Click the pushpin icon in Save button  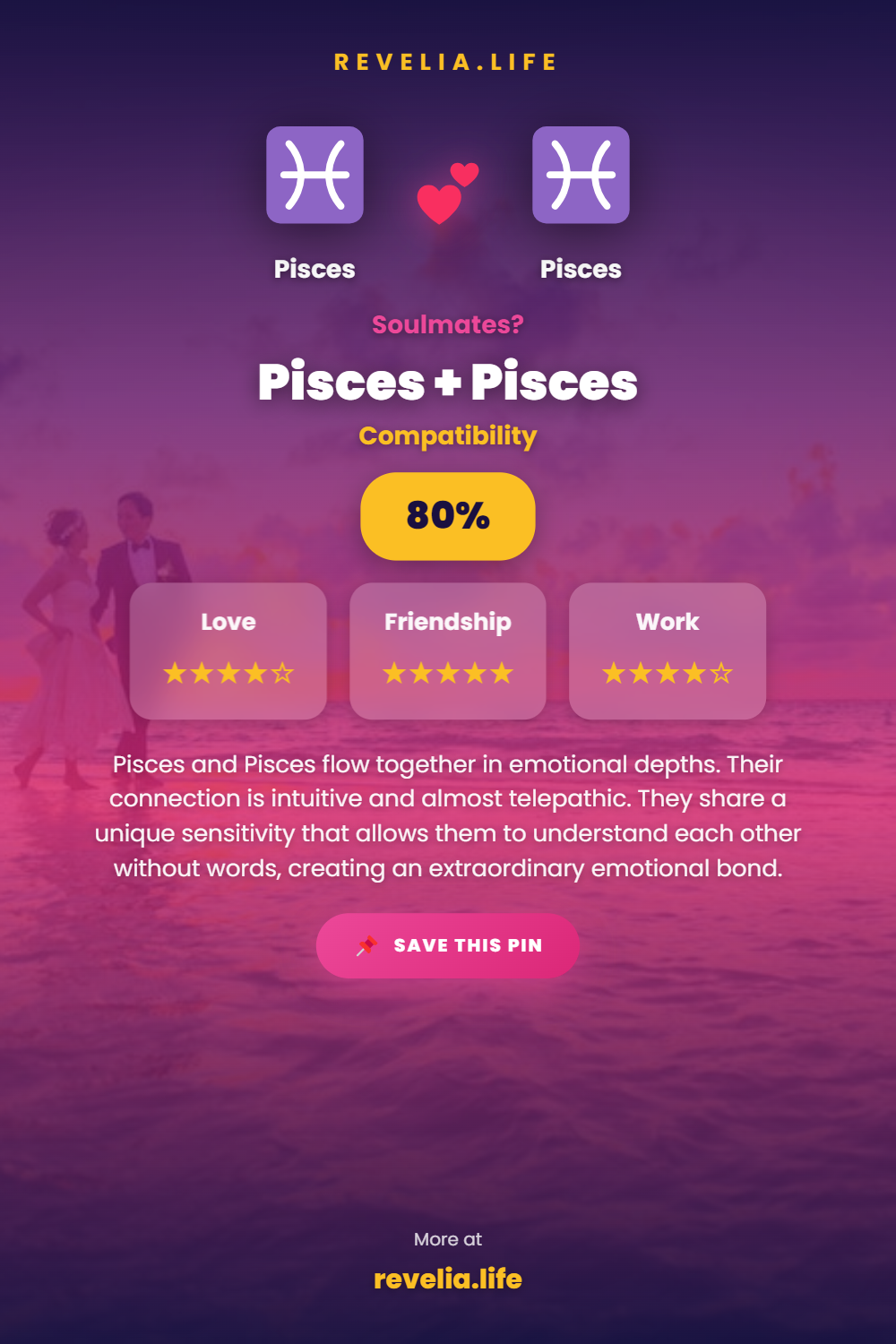[366, 945]
